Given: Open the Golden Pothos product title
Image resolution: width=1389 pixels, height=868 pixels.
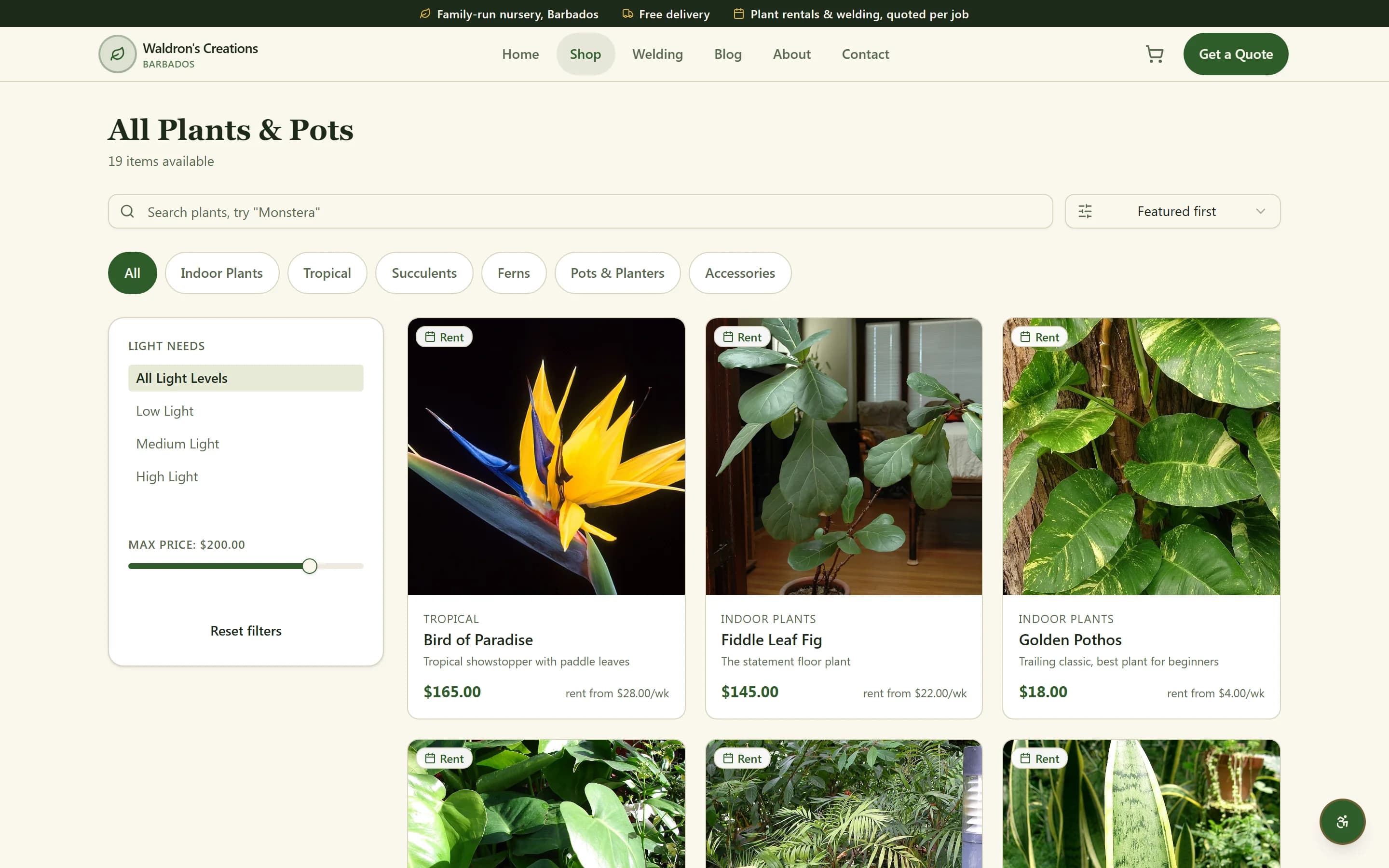Looking at the screenshot, I should click(x=1070, y=639).
